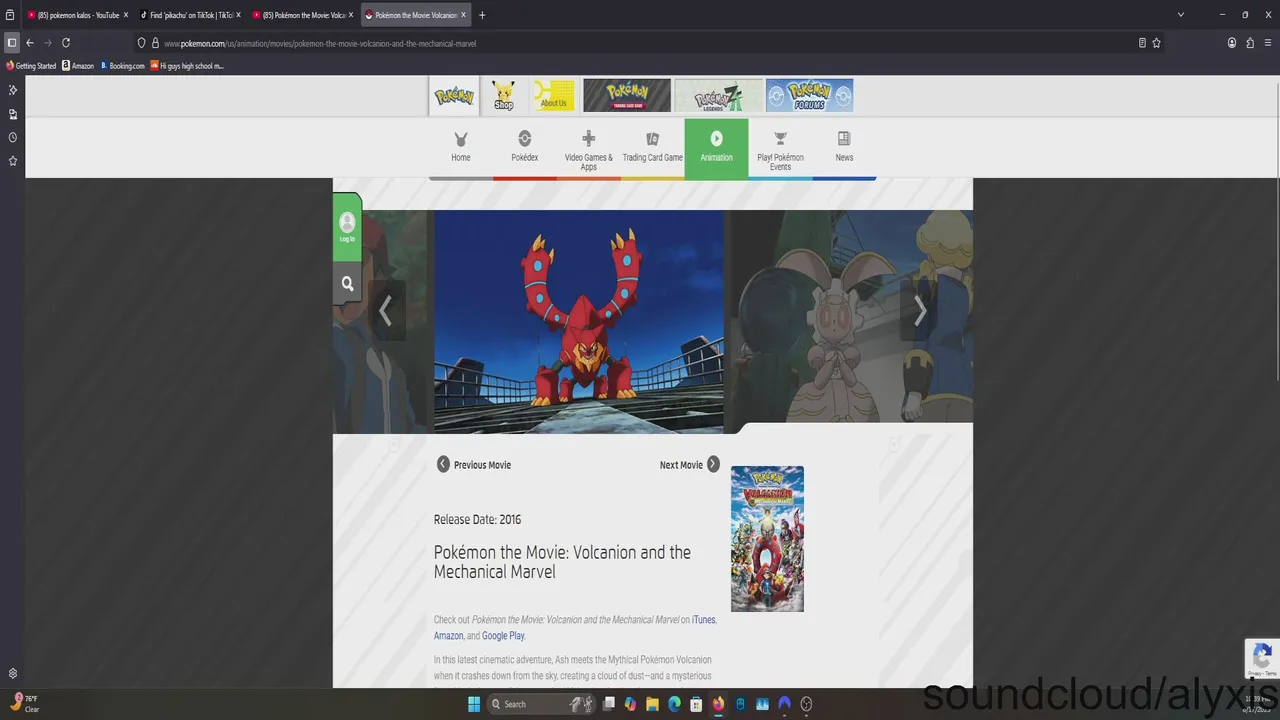The height and width of the screenshot is (720, 1280).
Task: Open Firefox View button
Action: (10, 15)
